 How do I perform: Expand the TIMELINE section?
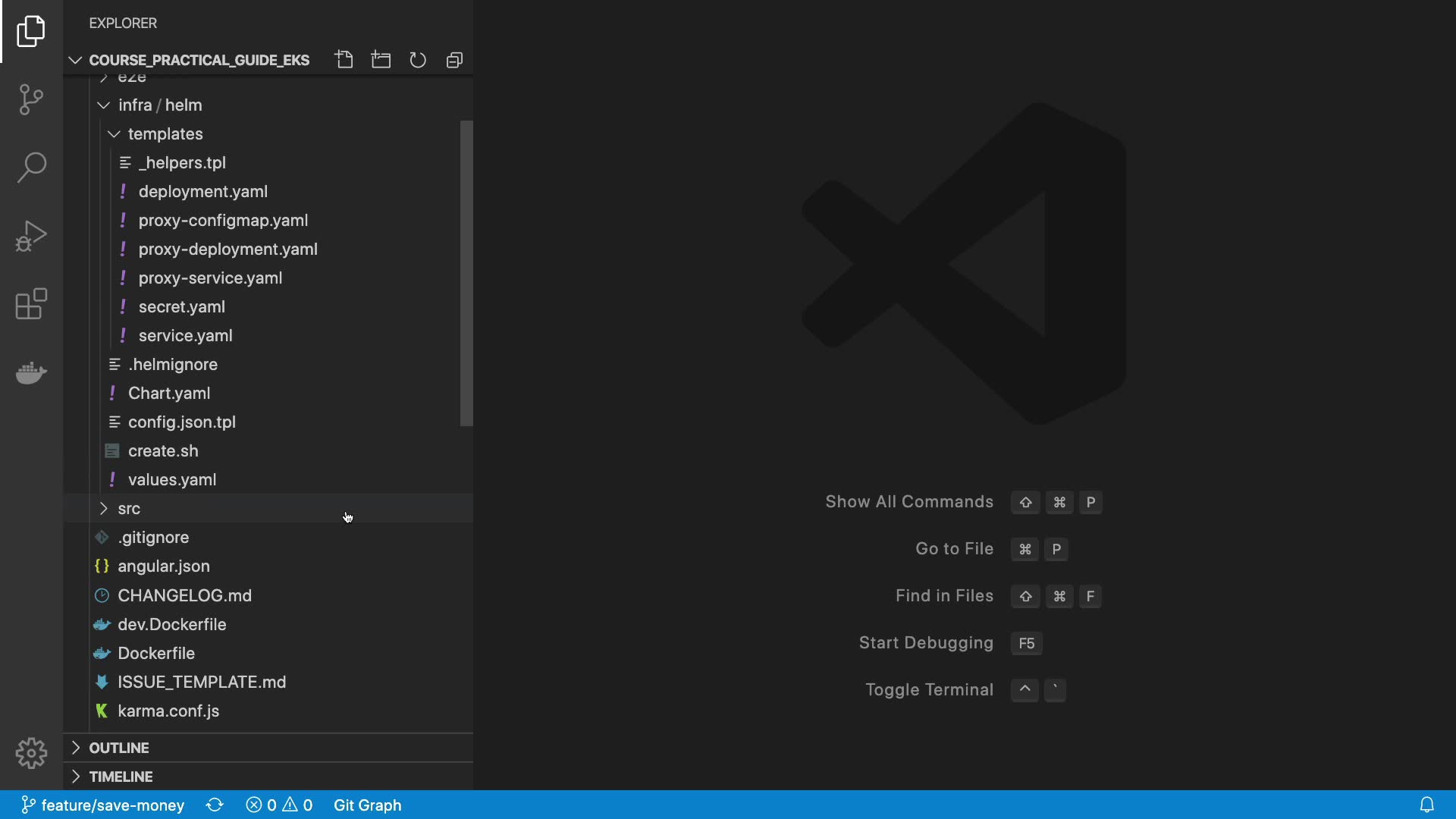(x=121, y=777)
